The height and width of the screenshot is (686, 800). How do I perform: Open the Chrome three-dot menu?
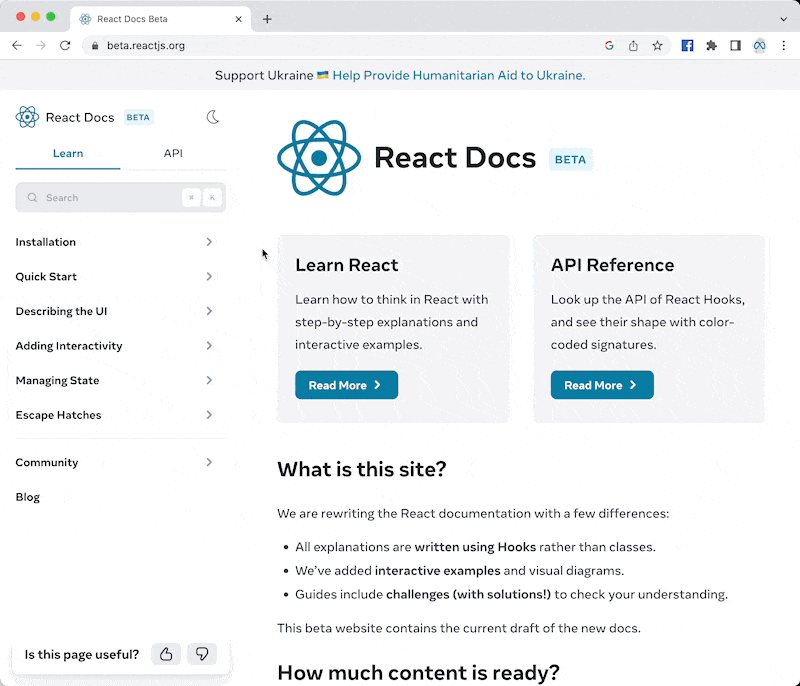[784, 45]
